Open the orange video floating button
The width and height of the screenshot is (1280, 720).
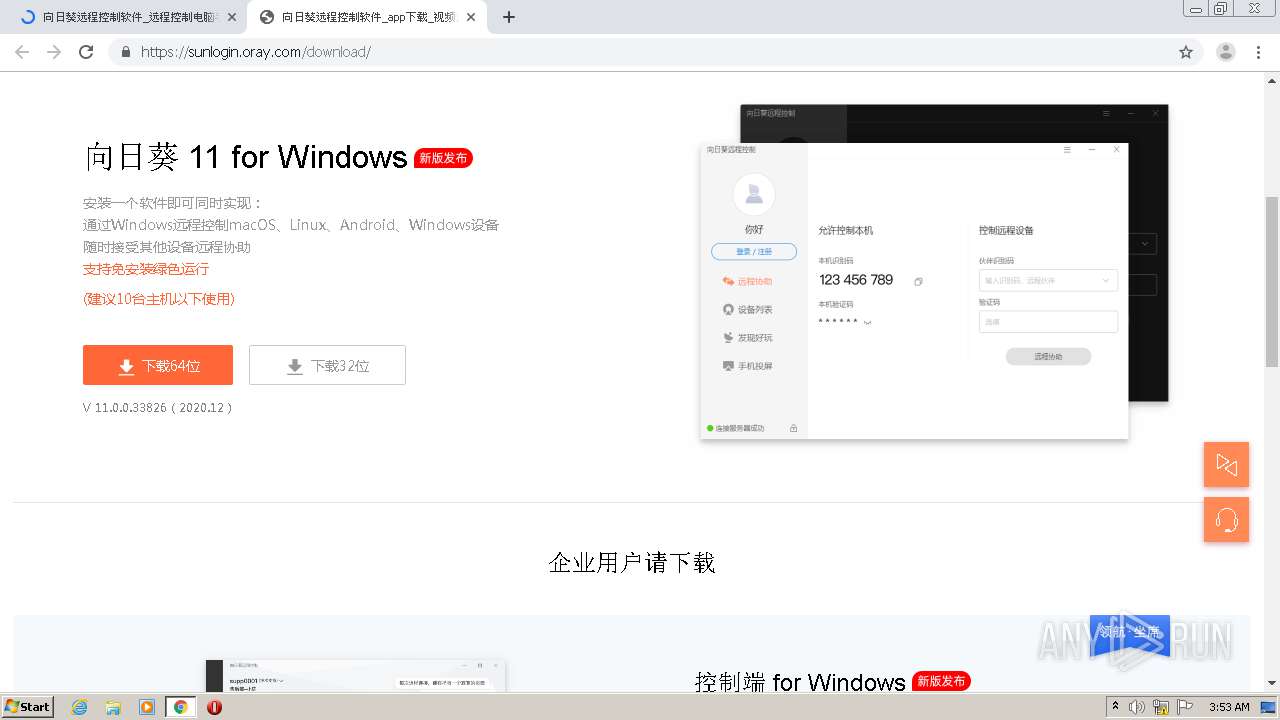click(1226, 465)
